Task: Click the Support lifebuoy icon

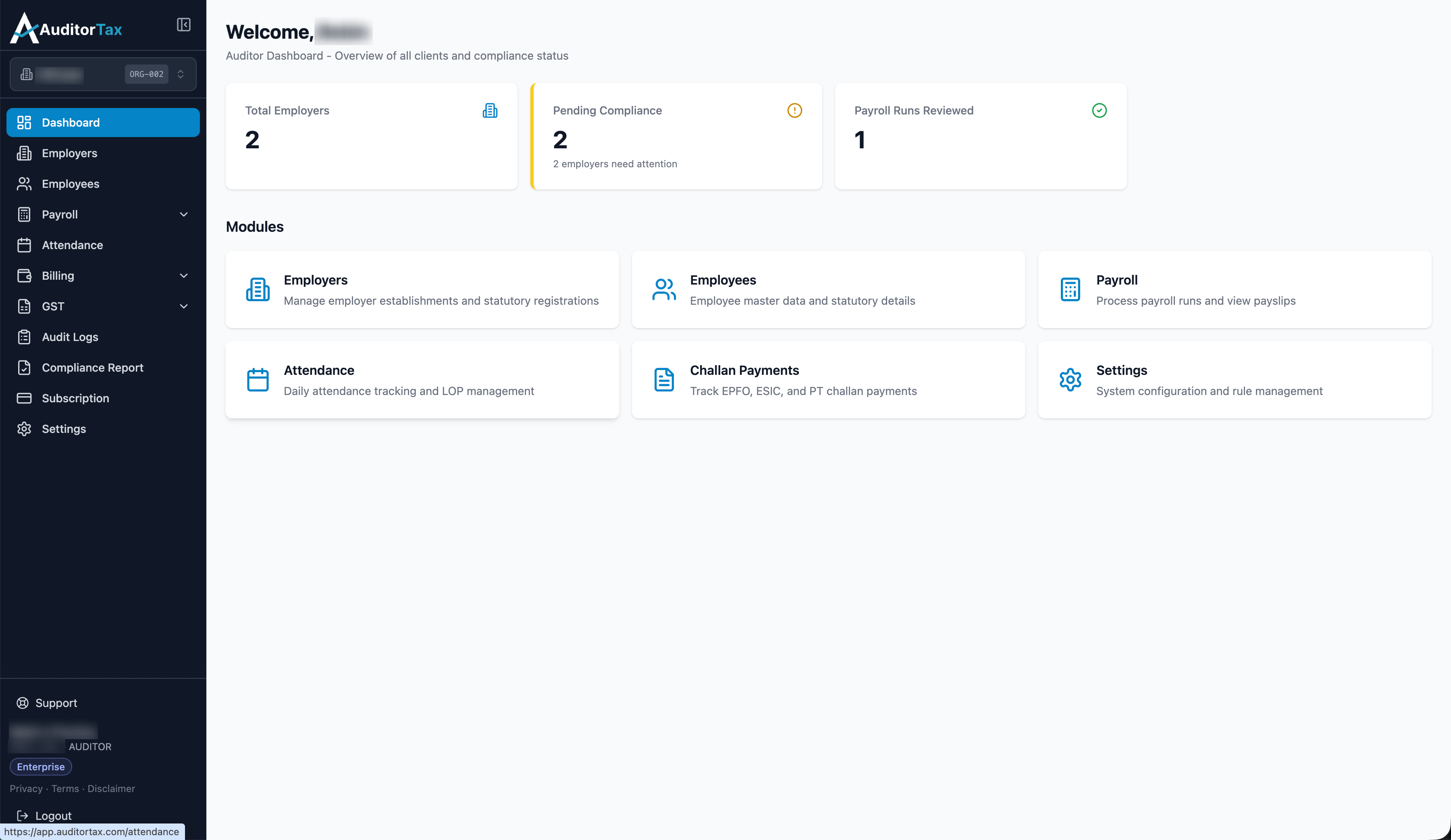Action: (x=23, y=703)
